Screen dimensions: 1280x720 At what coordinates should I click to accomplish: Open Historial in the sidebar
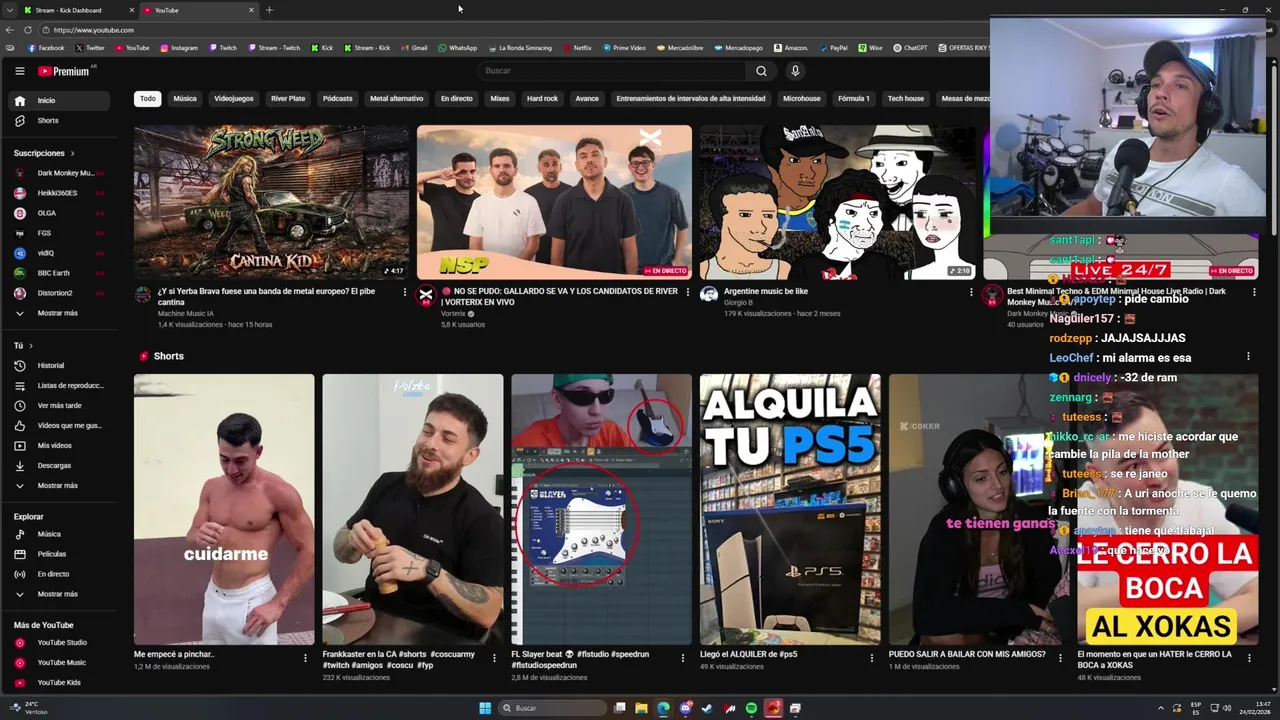[60, 365]
